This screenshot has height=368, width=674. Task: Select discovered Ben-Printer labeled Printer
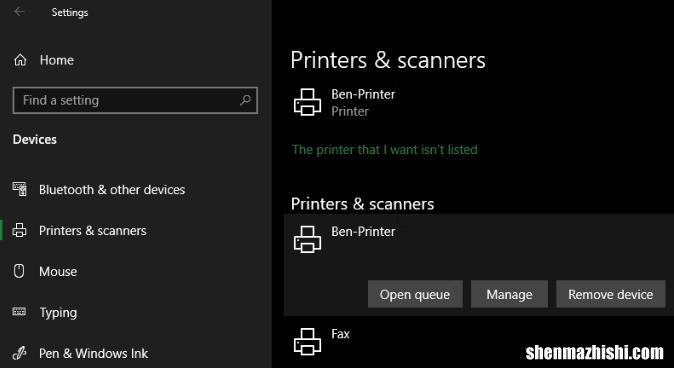coord(363,102)
